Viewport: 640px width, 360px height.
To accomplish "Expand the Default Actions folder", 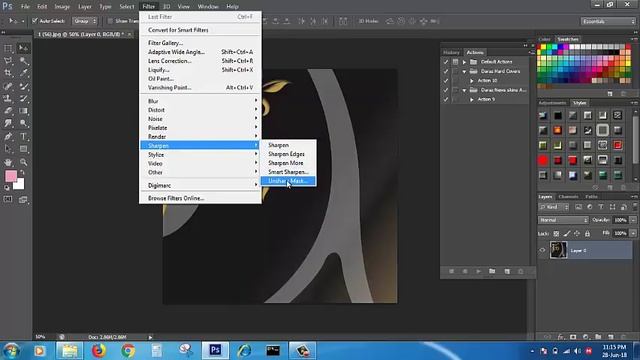I will (x=464, y=62).
